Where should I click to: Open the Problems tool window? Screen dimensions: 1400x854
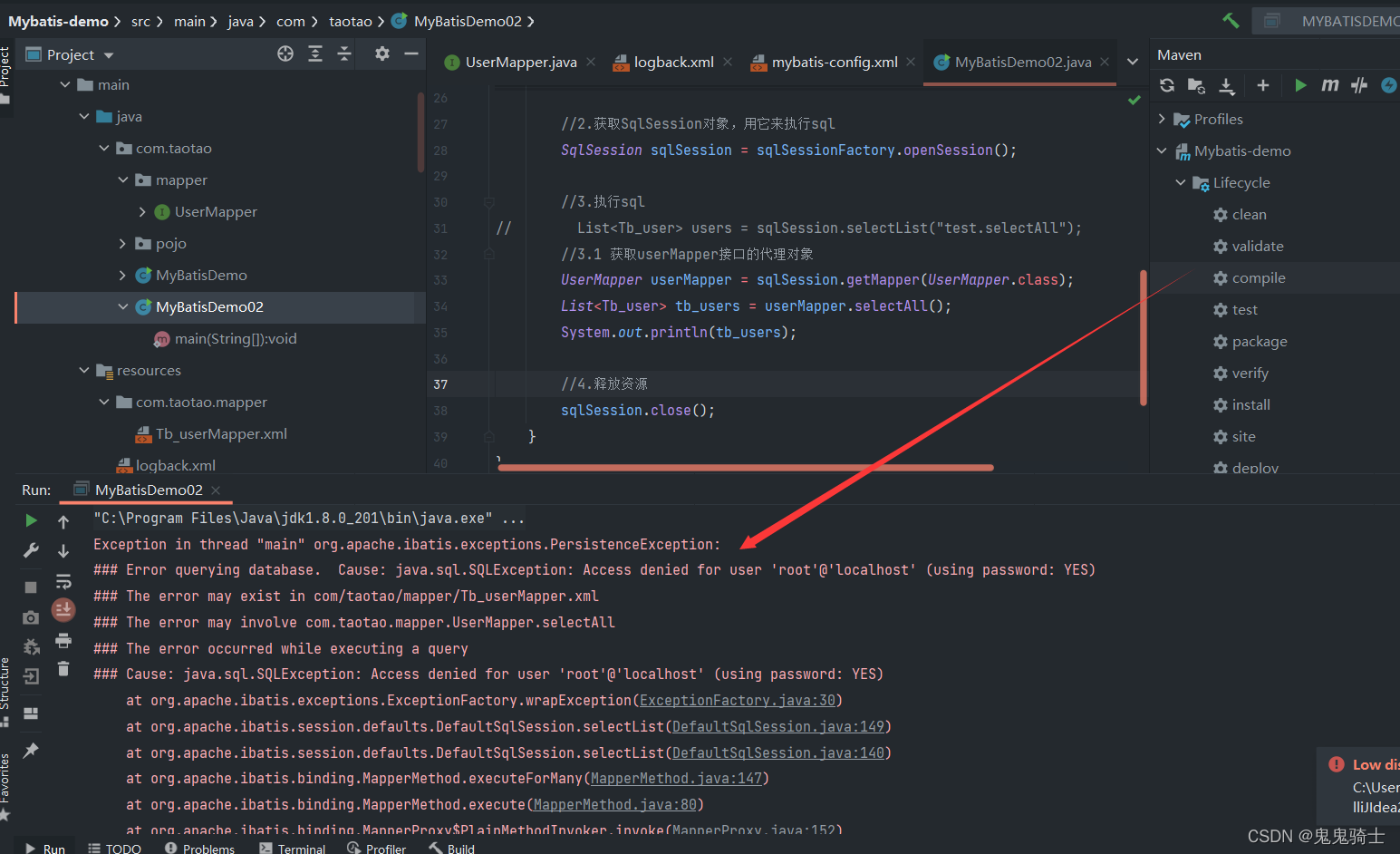coord(199,849)
